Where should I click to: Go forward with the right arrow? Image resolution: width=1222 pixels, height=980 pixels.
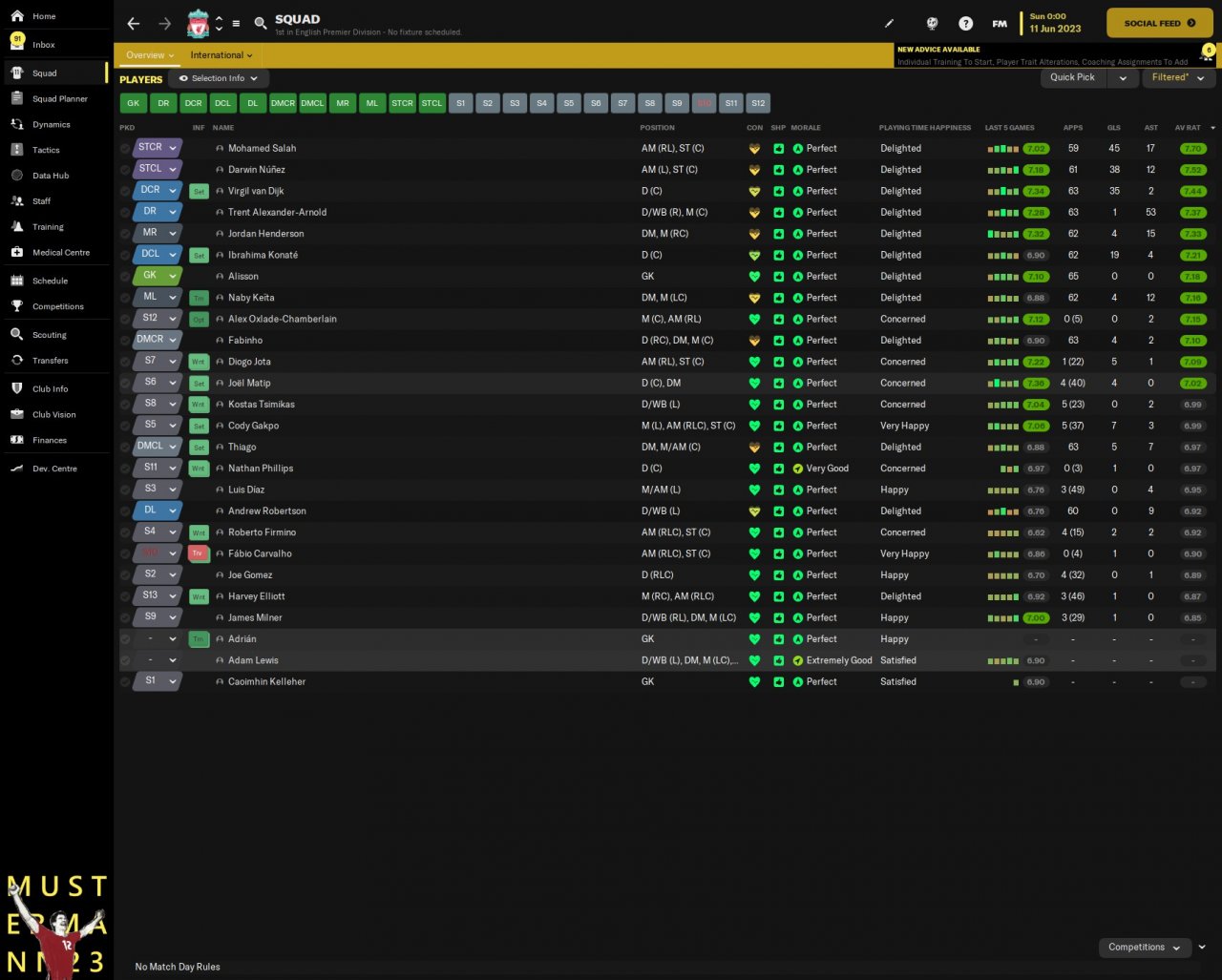(165, 24)
